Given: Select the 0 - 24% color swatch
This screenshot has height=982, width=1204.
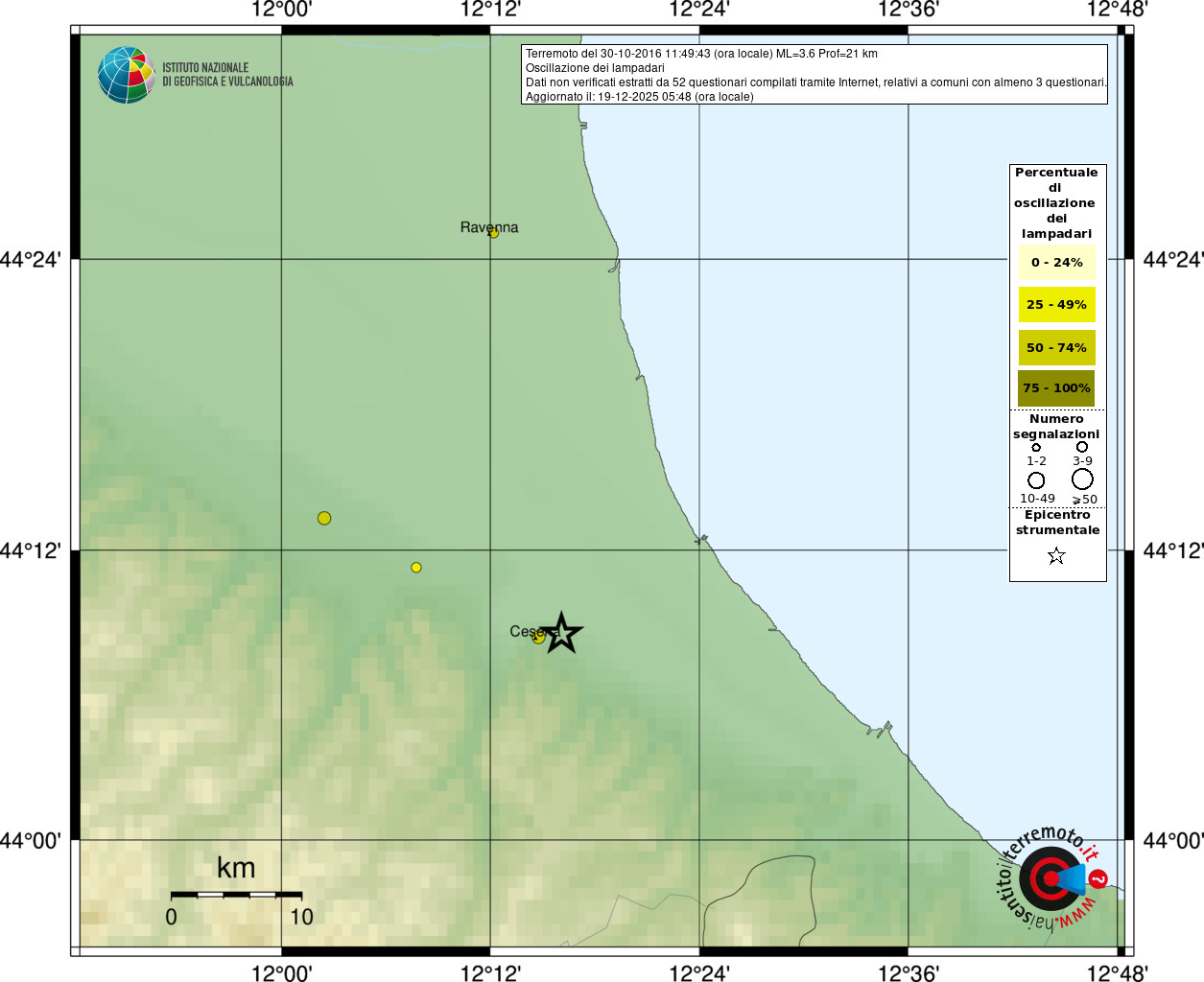Looking at the screenshot, I should (x=1056, y=262).
